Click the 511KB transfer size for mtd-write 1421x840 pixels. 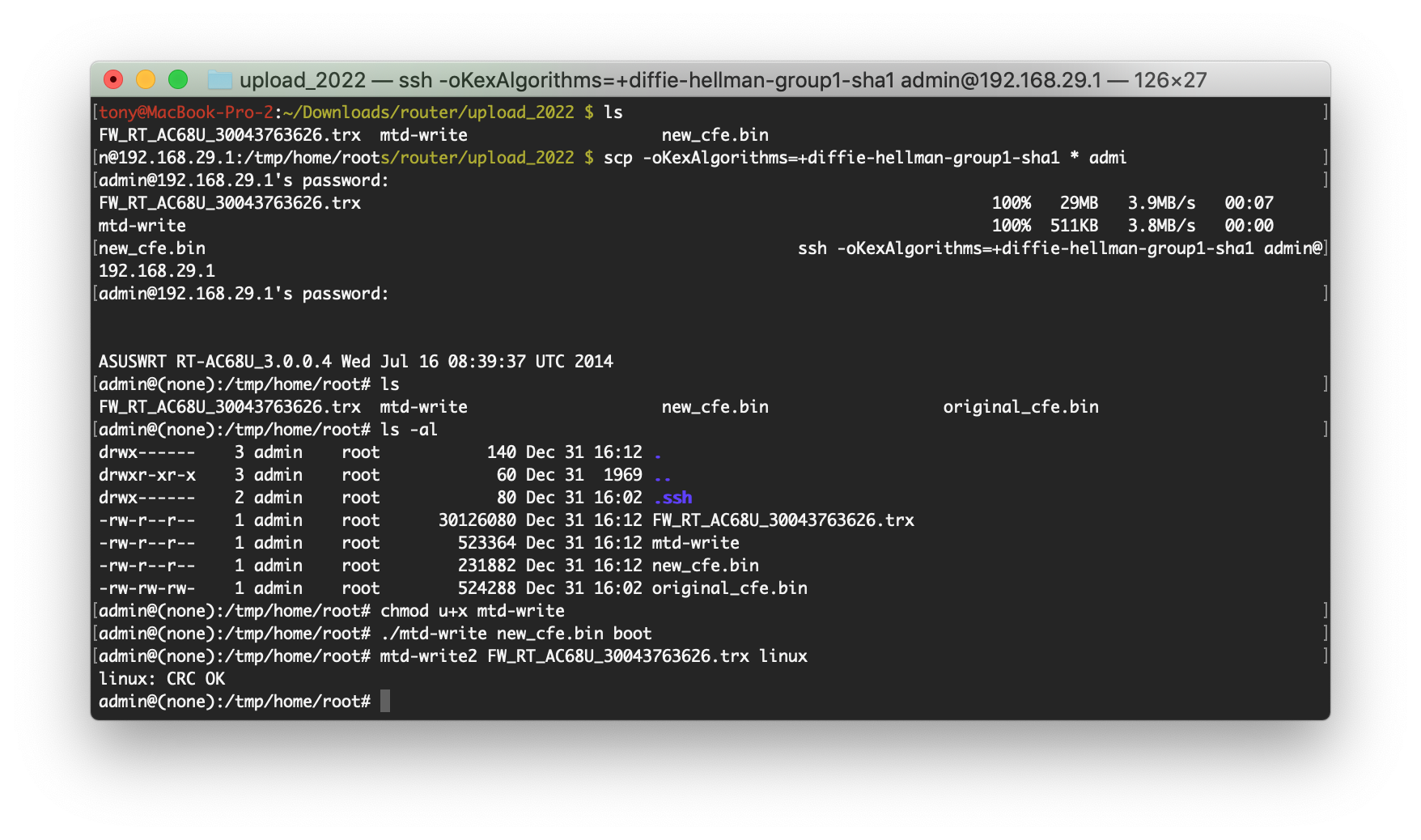click(x=1074, y=226)
